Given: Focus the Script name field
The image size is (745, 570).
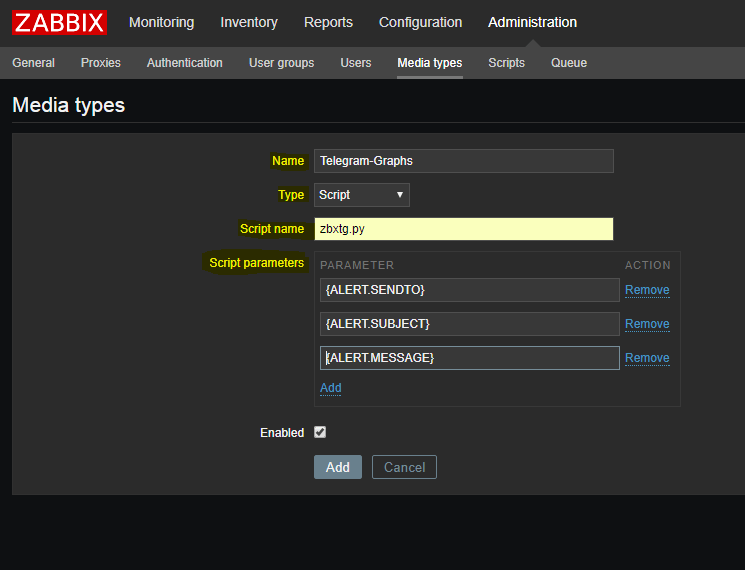Looking at the screenshot, I should tap(463, 229).
